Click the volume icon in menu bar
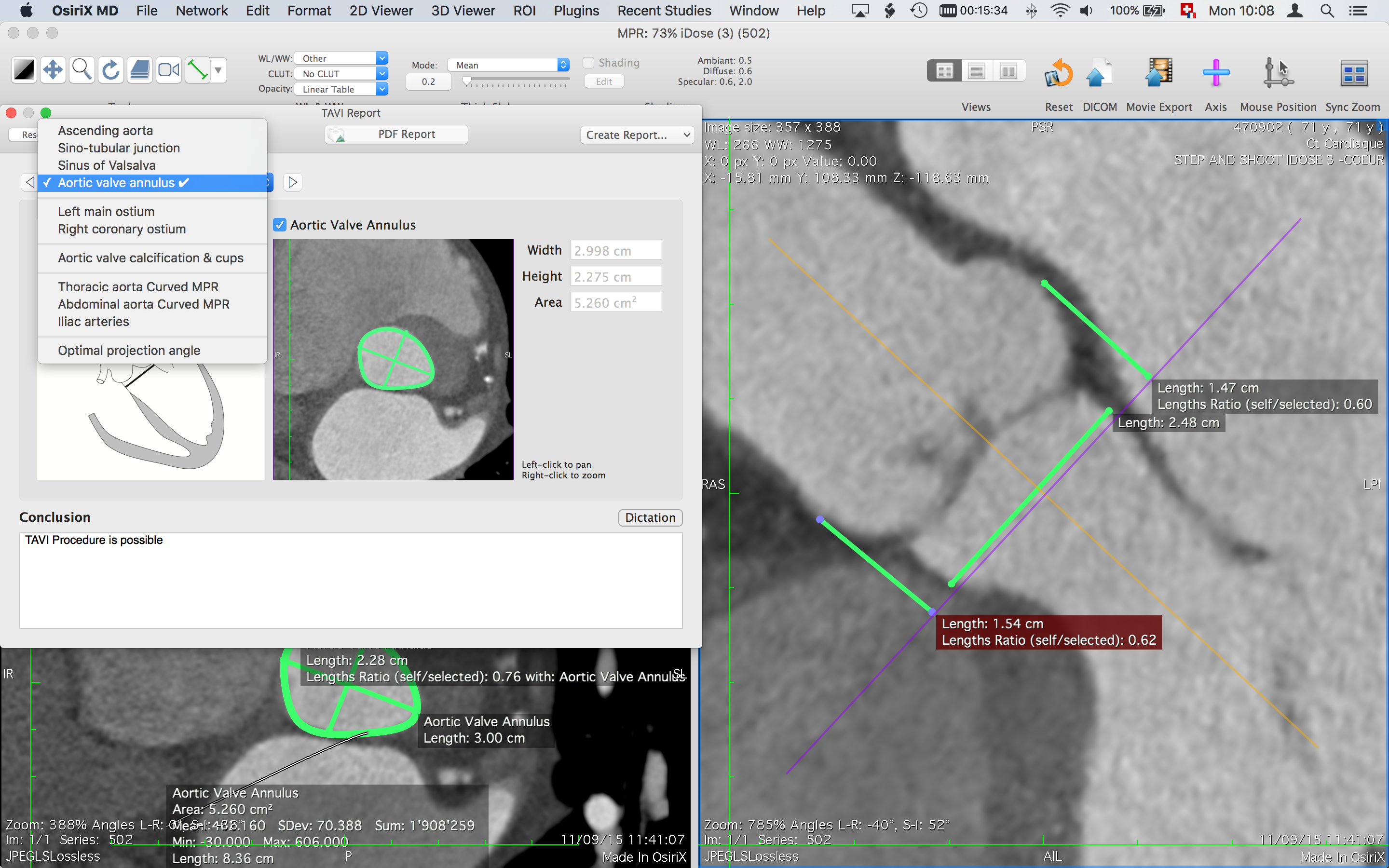 (x=1087, y=11)
